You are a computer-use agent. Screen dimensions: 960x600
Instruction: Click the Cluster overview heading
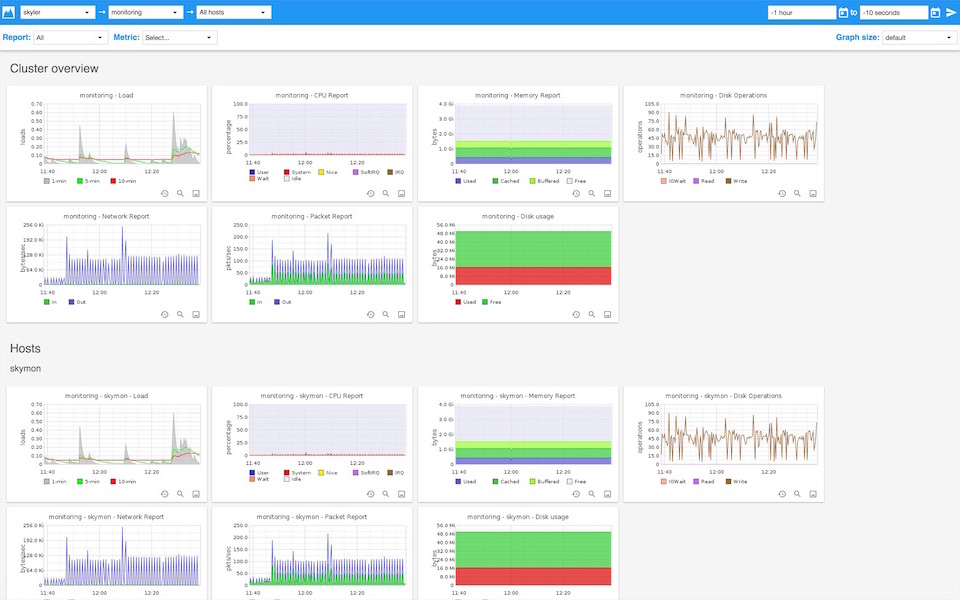point(54,69)
